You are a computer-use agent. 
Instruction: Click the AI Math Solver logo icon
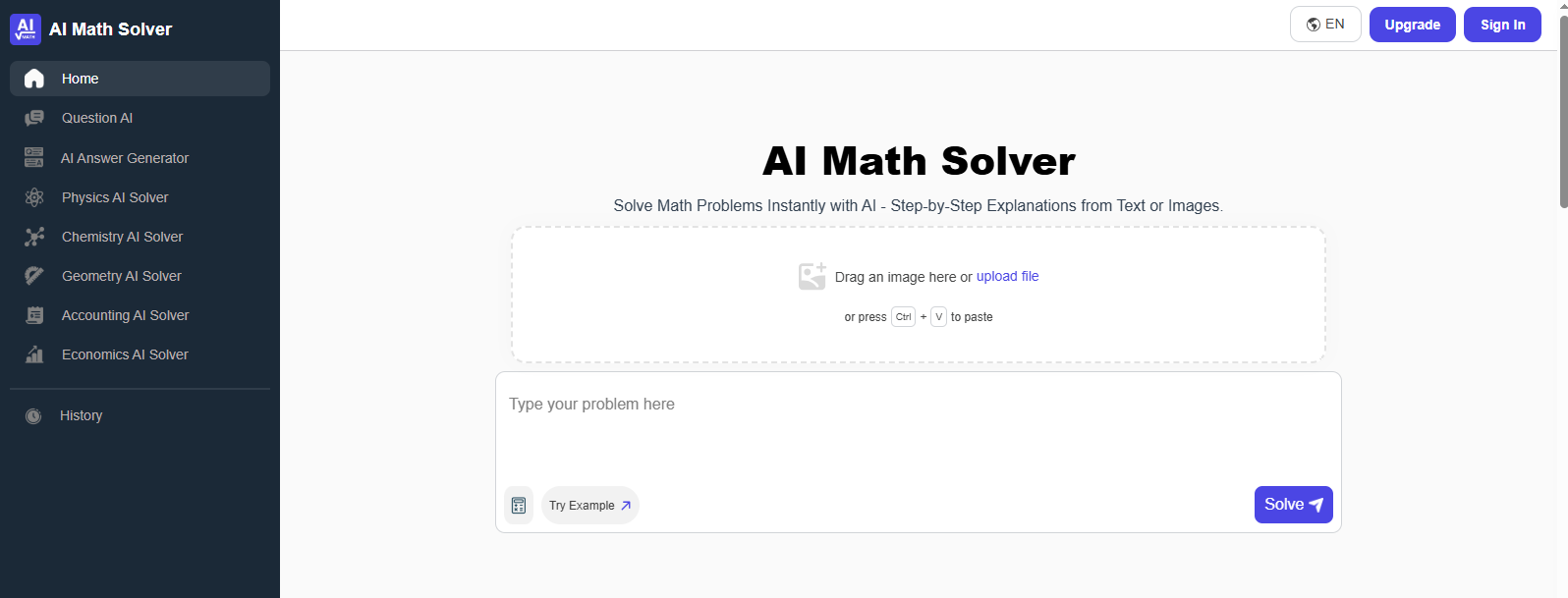(x=26, y=29)
